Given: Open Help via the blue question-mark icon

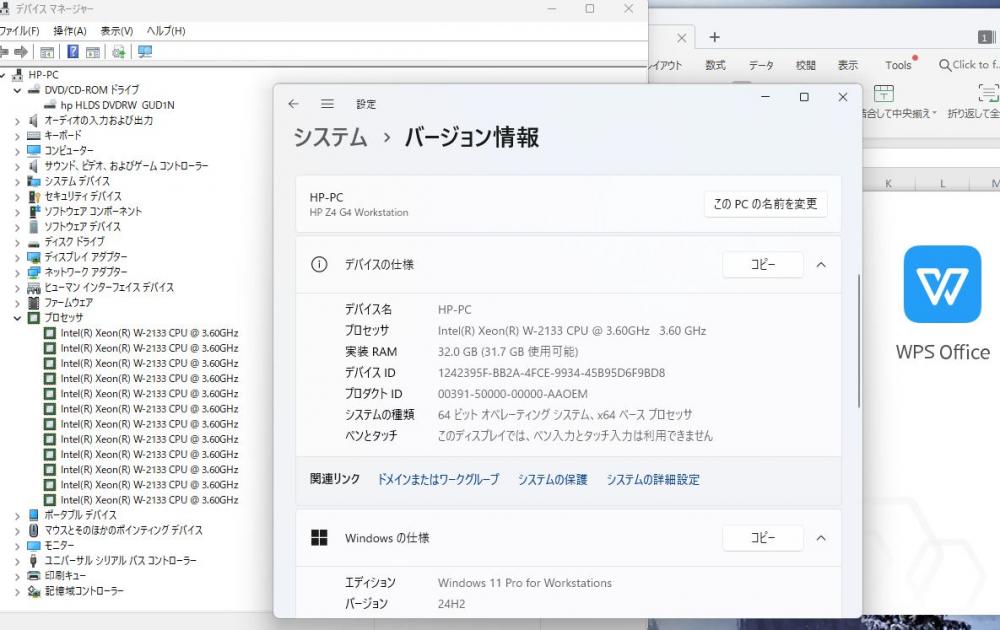Looking at the screenshot, I should coord(73,52).
